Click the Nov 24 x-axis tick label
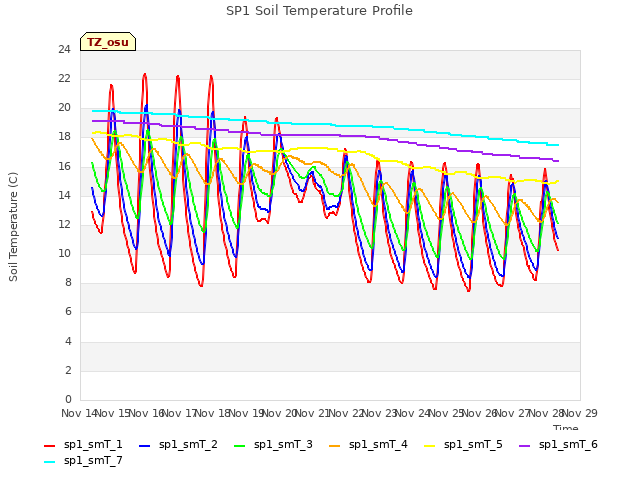Image resolution: width=640 pixels, height=480 pixels. (413, 413)
